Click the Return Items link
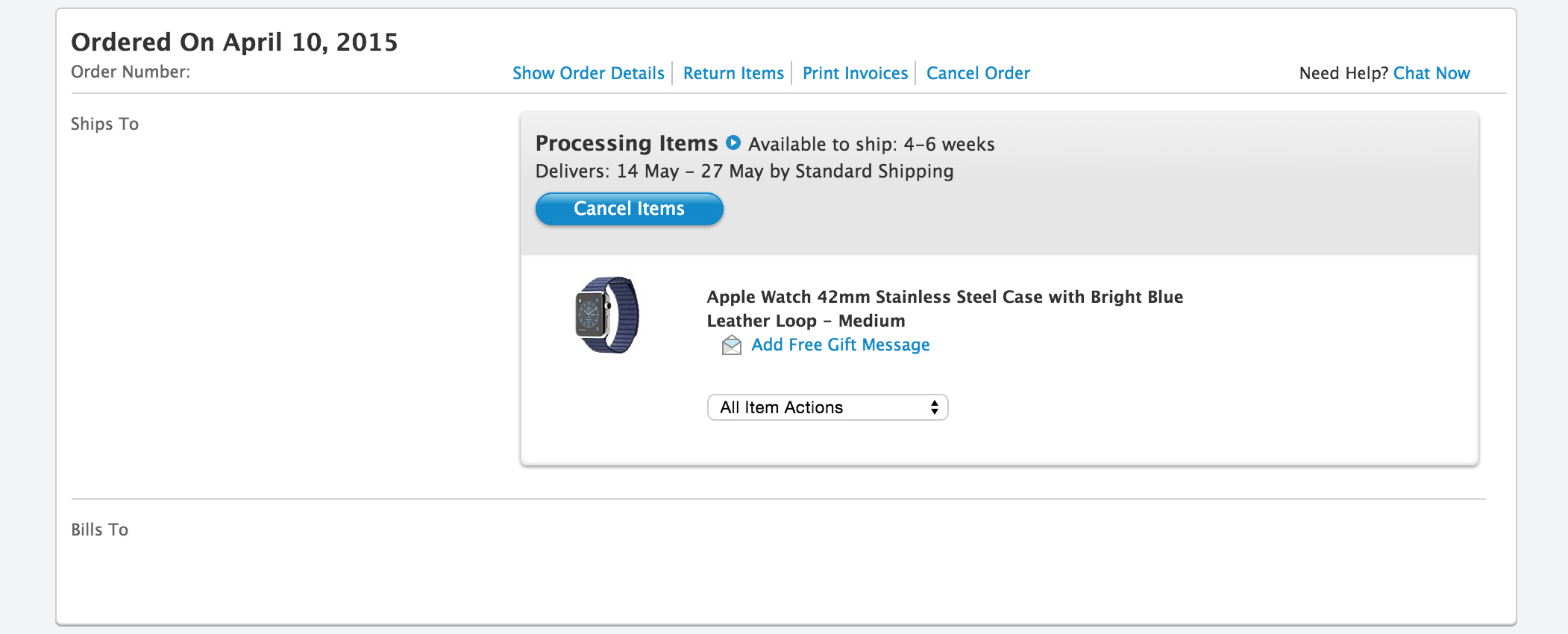This screenshot has height=634, width=1568. [733, 73]
